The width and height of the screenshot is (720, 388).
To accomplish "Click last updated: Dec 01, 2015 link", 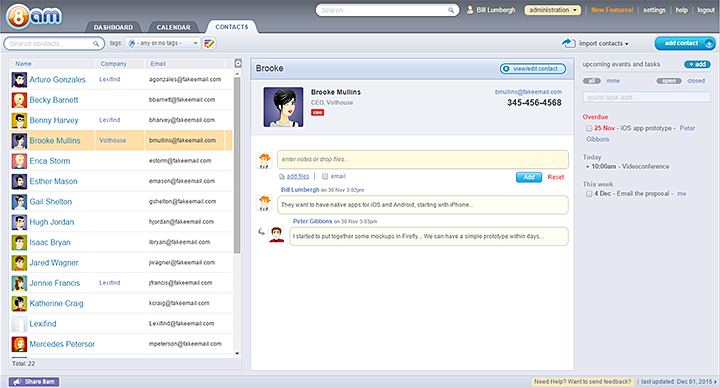I will [679, 382].
